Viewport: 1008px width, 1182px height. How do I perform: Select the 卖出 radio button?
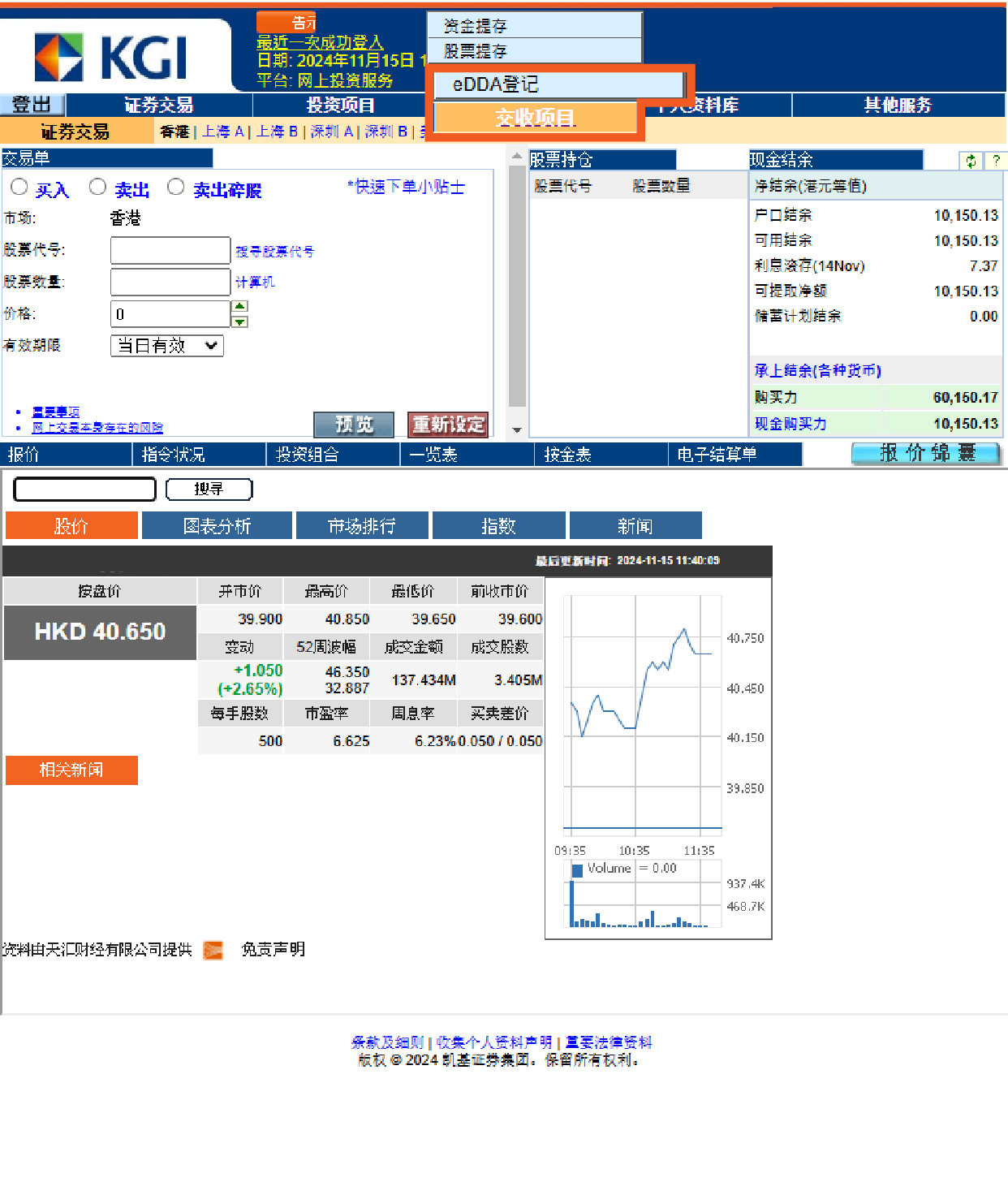97,188
